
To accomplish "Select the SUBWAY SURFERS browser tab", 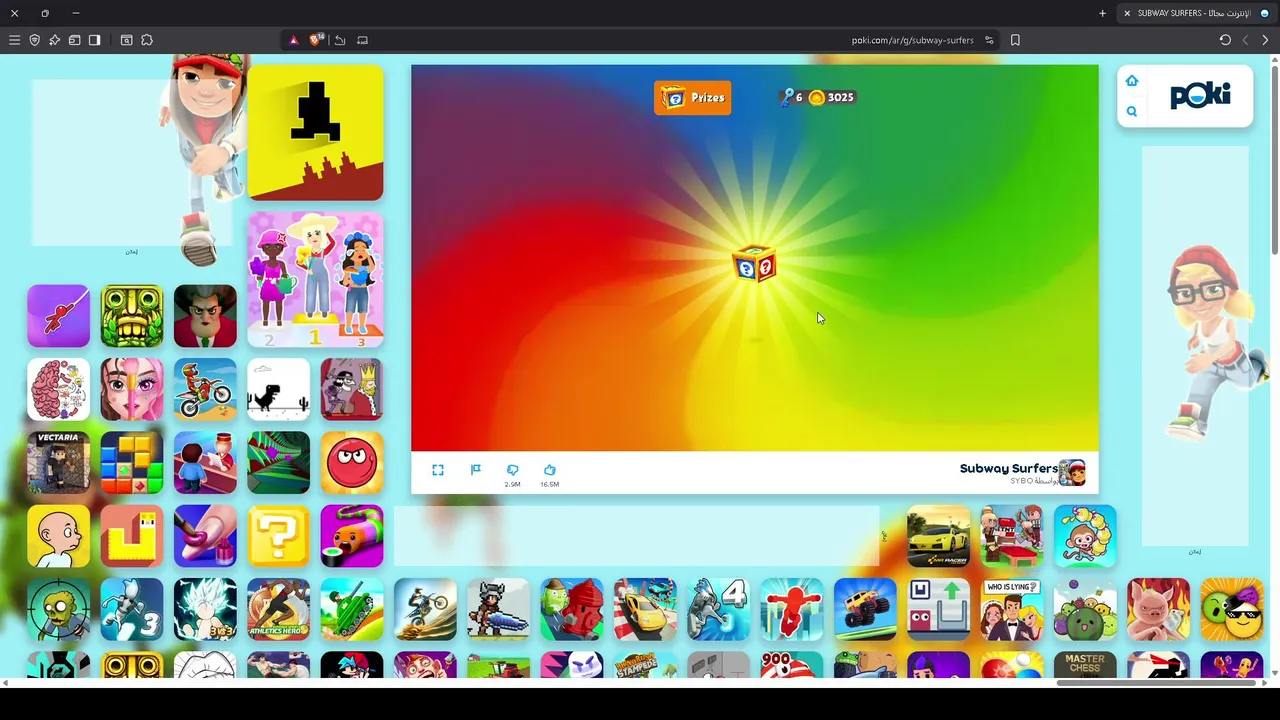I will 1196,13.
